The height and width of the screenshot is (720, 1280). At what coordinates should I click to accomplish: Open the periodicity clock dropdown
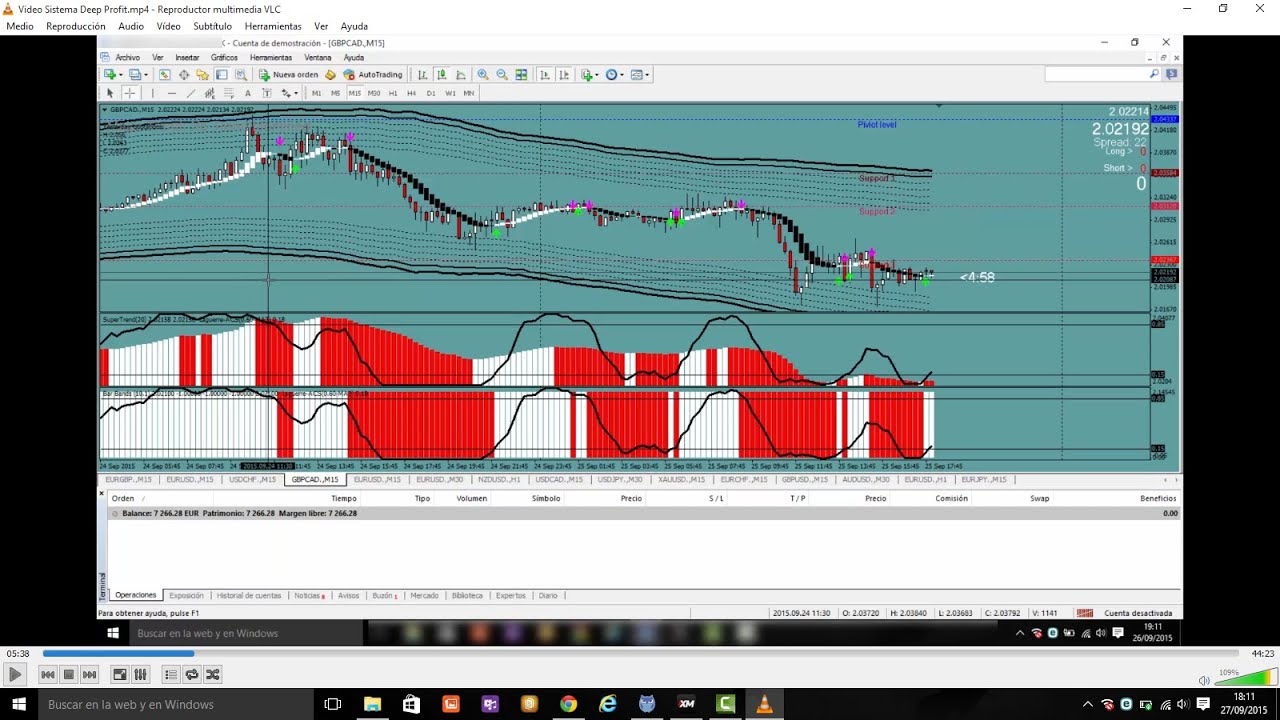coord(622,75)
